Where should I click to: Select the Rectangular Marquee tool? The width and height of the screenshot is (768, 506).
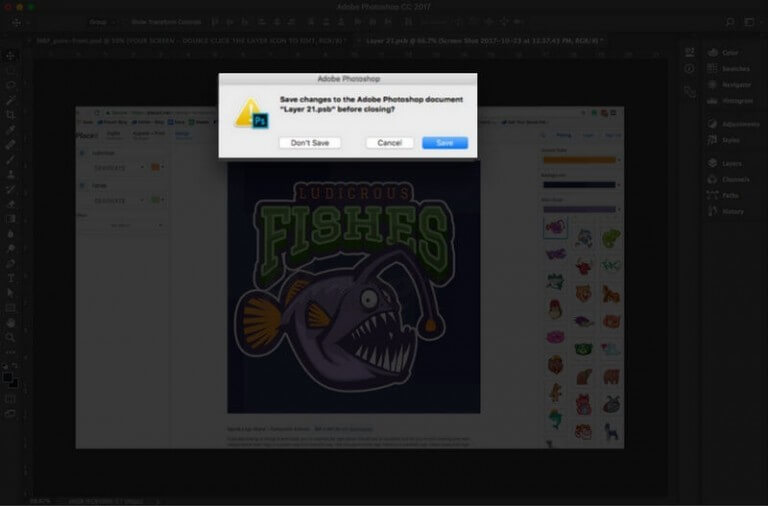(x=10, y=71)
